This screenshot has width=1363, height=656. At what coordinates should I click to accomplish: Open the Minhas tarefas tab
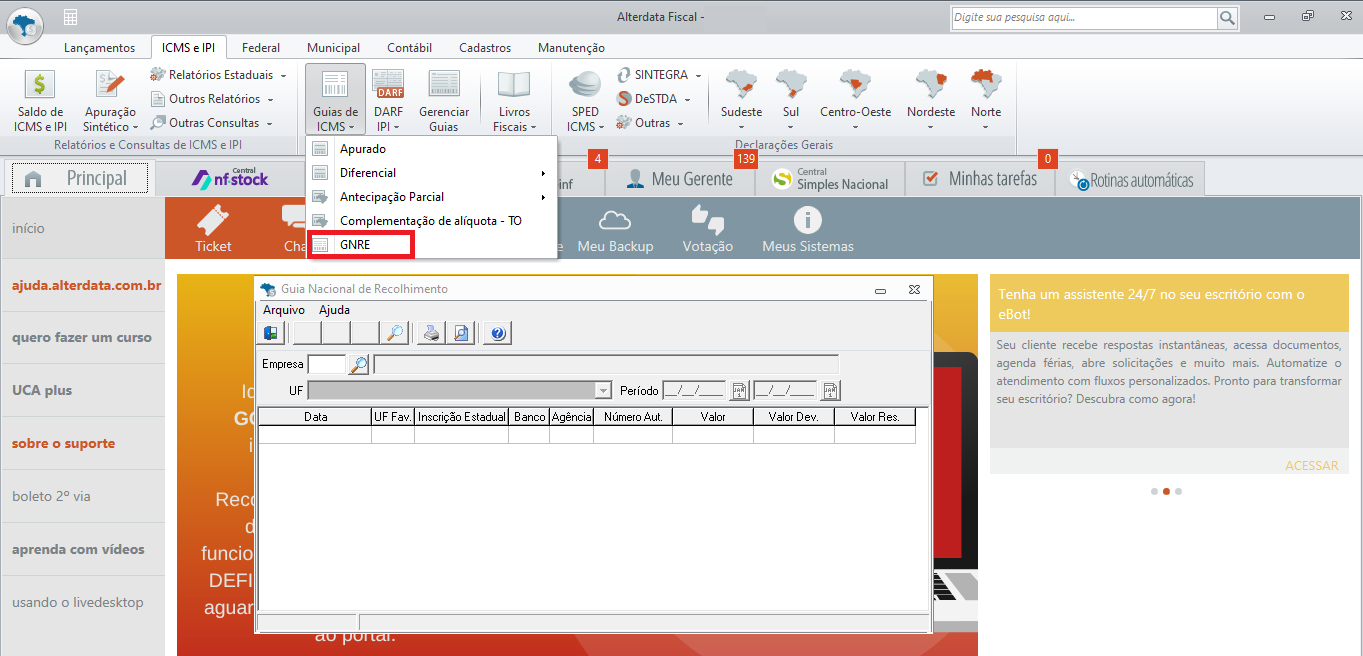click(979, 179)
